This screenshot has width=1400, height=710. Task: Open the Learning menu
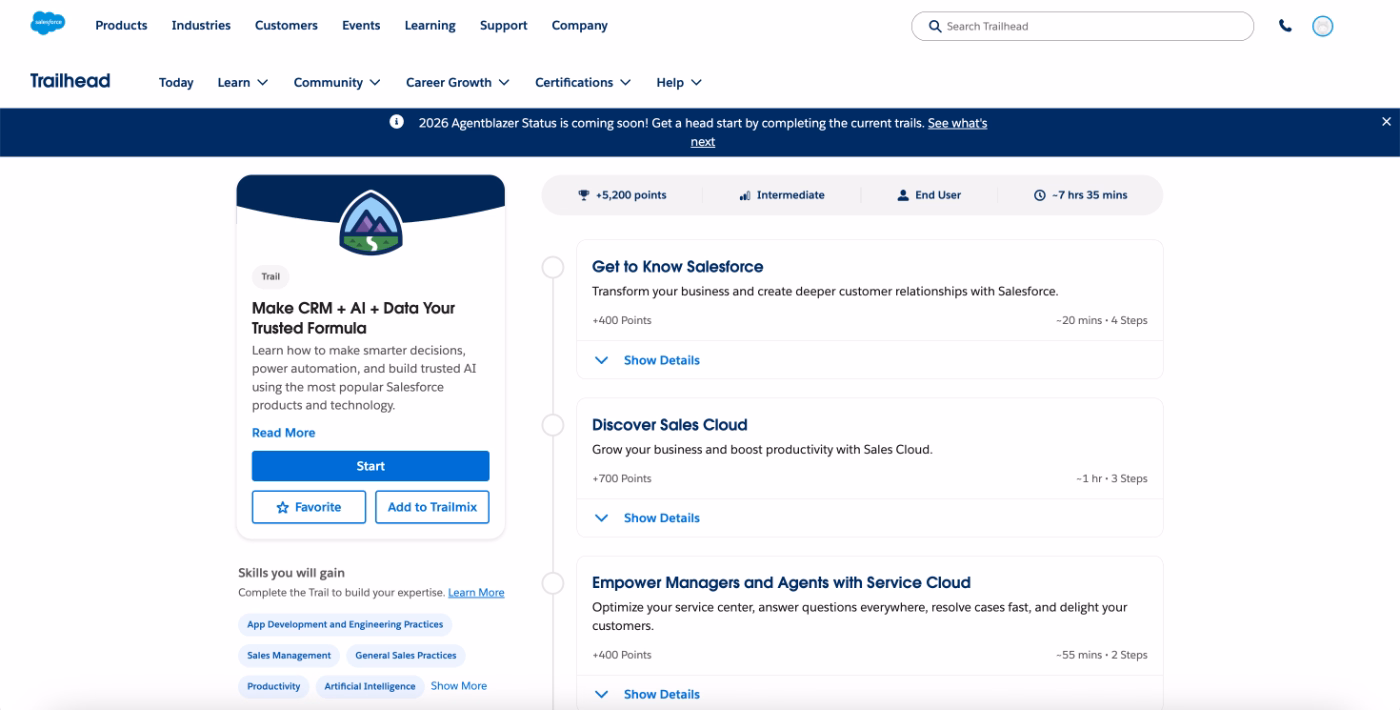click(x=430, y=25)
